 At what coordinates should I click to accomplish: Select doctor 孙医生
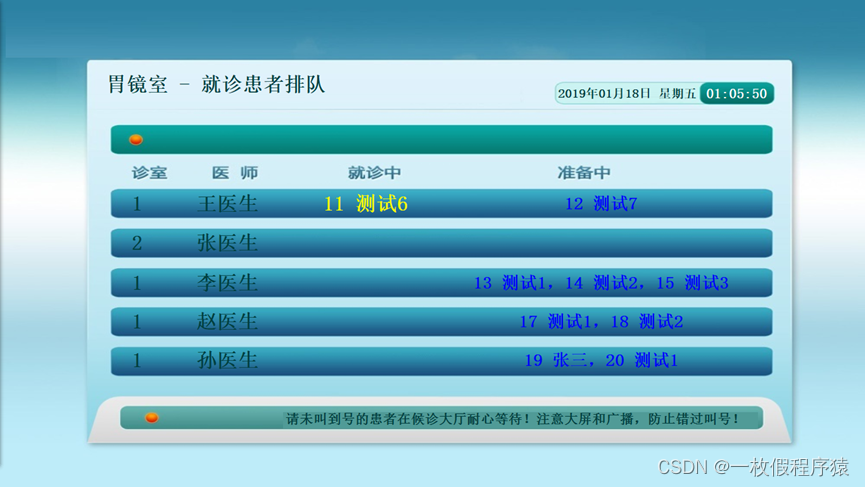227,360
